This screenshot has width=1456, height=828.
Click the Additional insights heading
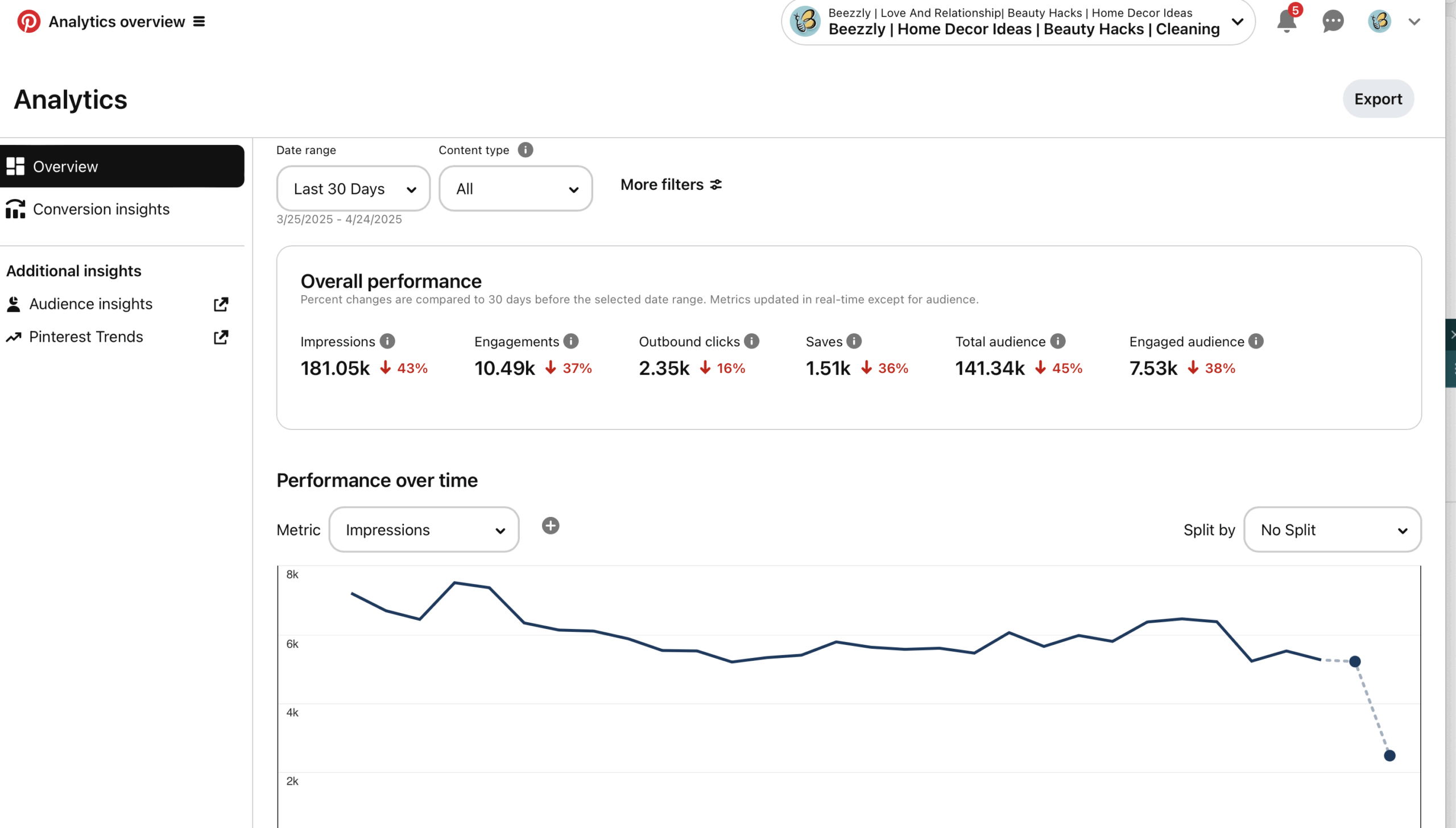[74, 271]
